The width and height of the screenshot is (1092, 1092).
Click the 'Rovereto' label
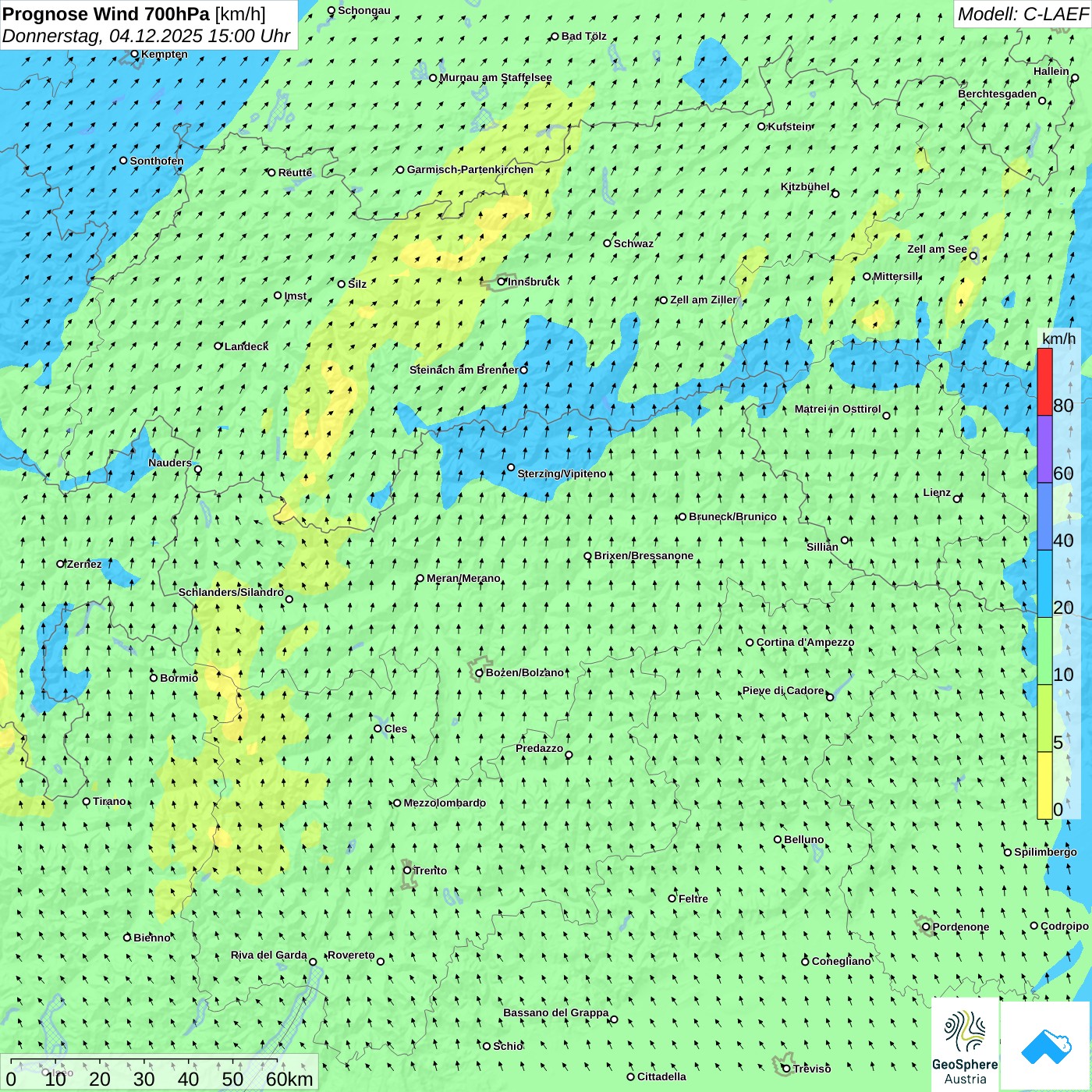[x=351, y=955]
